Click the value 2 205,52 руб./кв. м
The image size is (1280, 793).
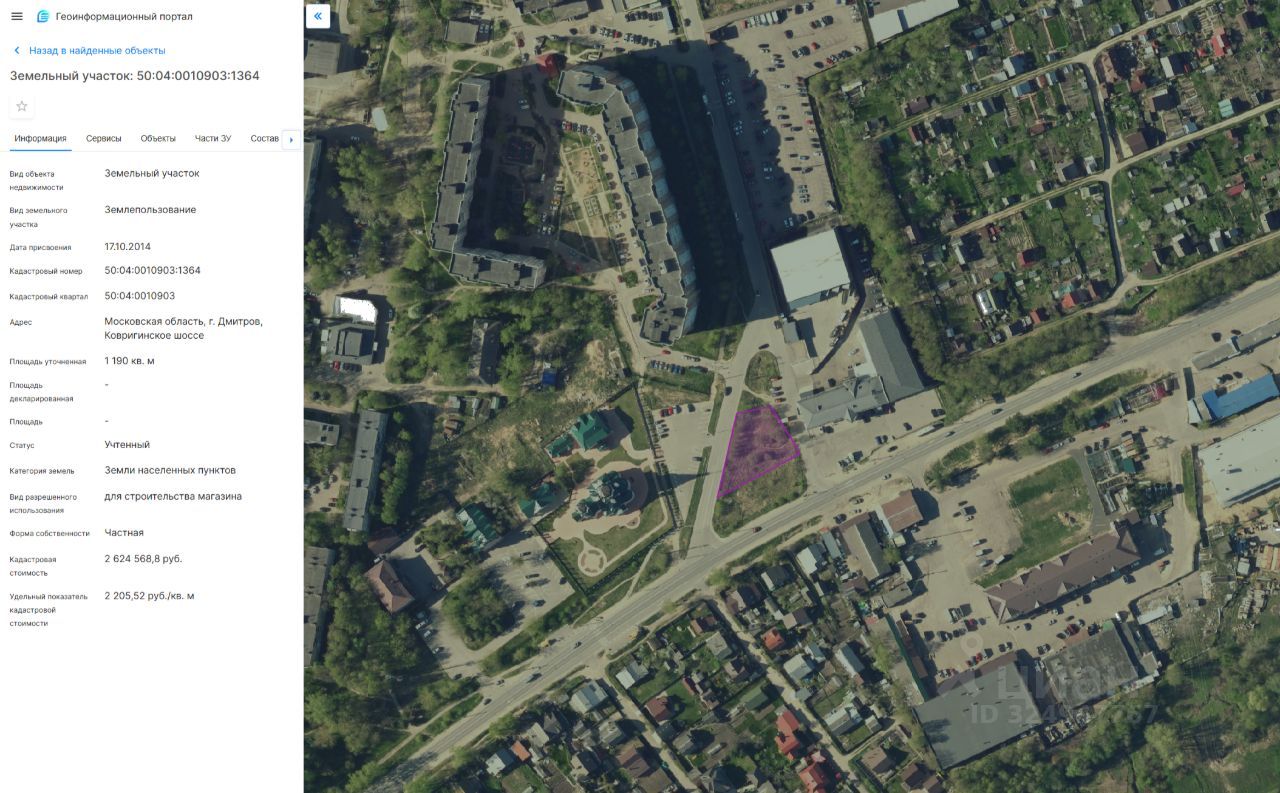click(x=150, y=596)
